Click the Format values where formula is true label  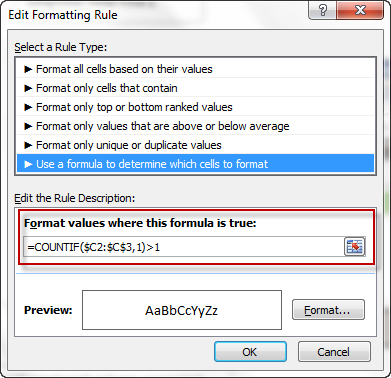(x=140, y=223)
